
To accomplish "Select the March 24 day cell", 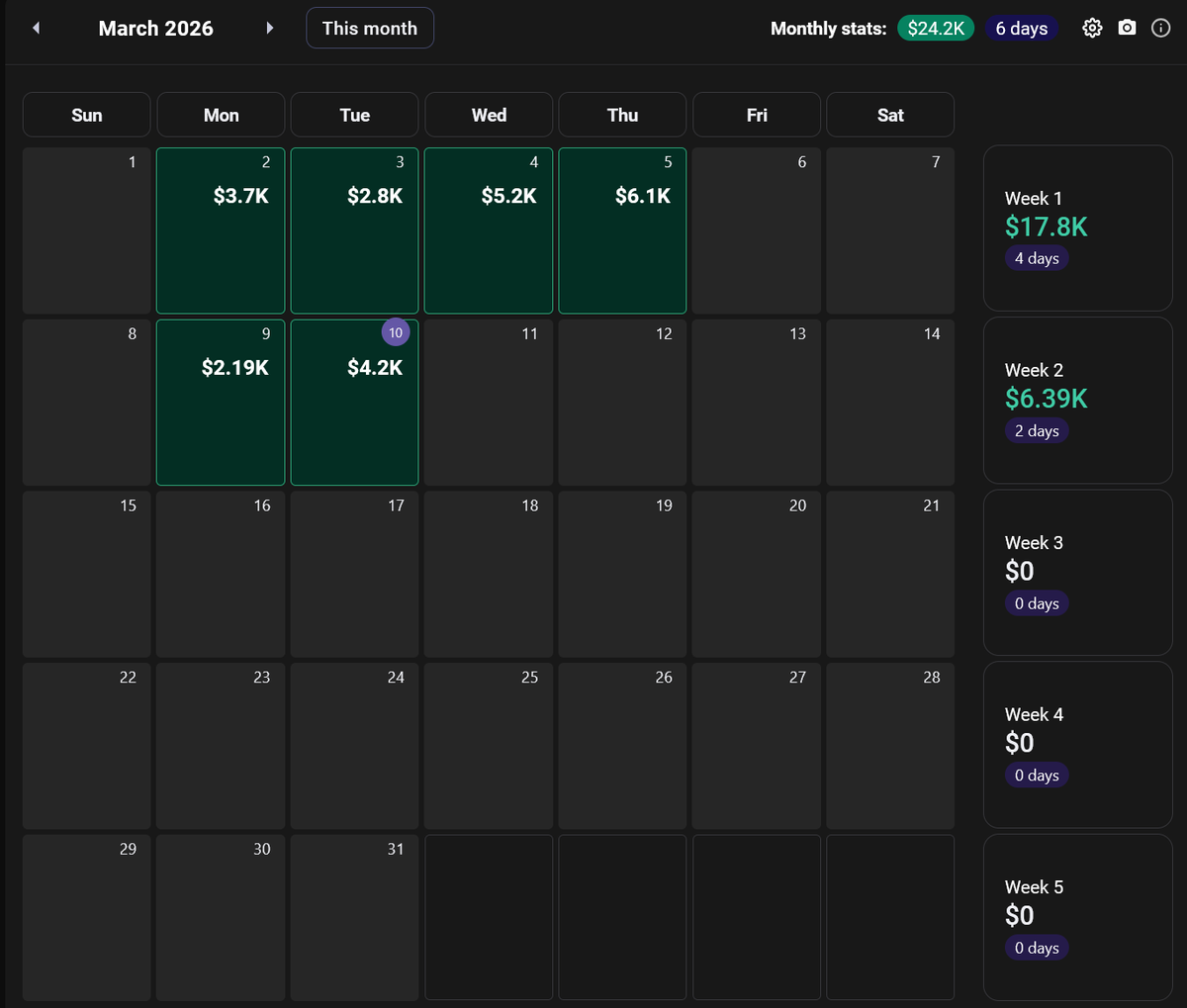I will 355,746.
